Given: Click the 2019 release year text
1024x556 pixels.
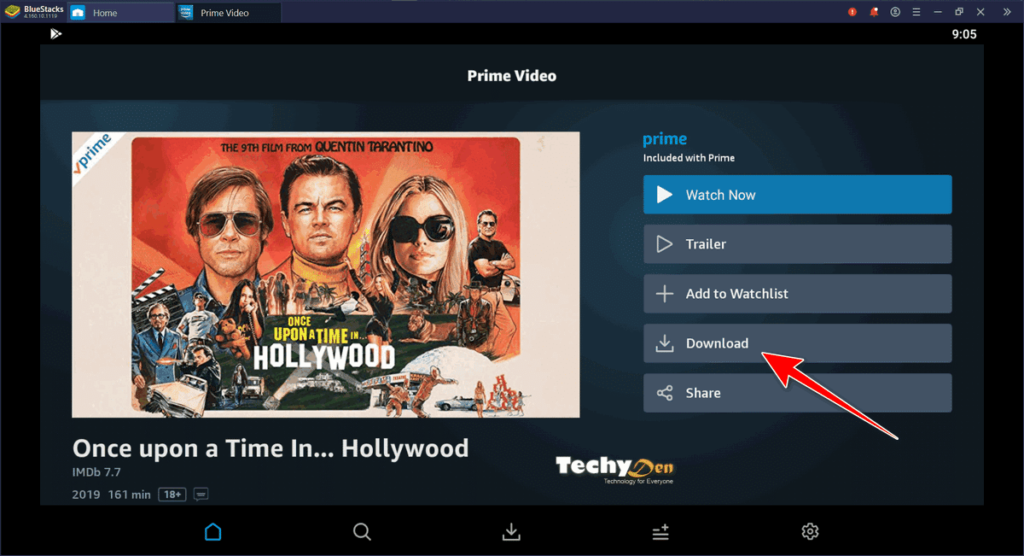Looking at the screenshot, I should [86, 495].
